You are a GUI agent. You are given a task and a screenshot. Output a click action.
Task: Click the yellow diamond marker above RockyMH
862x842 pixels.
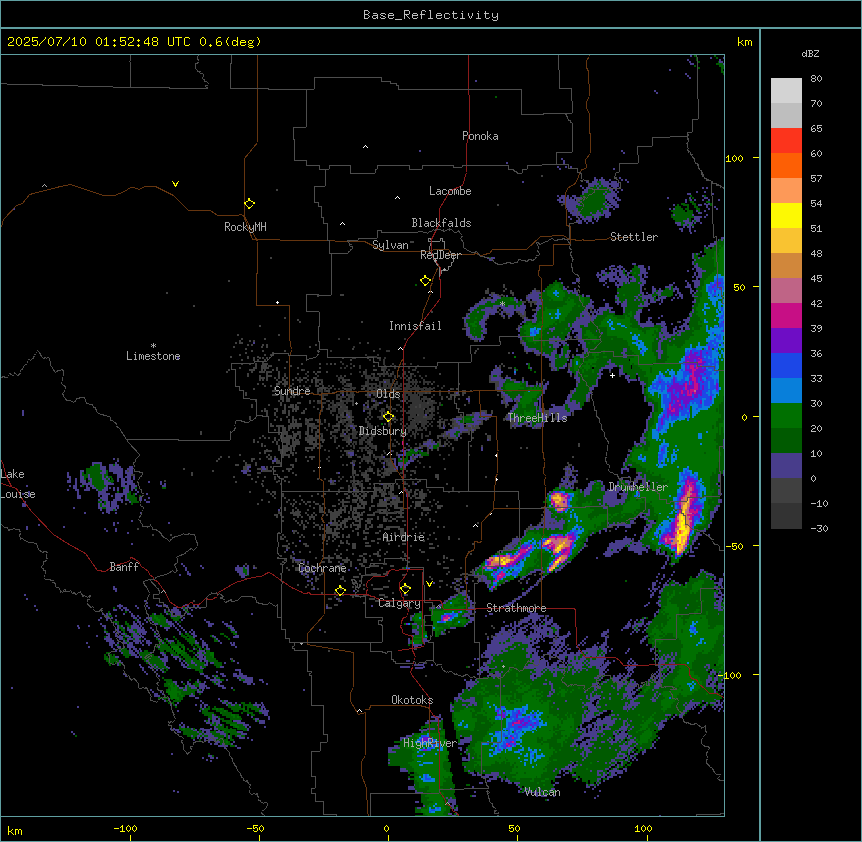[x=250, y=203]
